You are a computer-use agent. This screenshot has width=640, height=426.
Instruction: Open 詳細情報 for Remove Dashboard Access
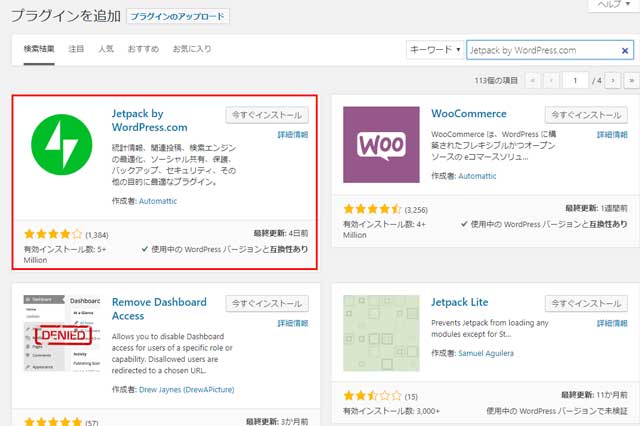click(293, 323)
